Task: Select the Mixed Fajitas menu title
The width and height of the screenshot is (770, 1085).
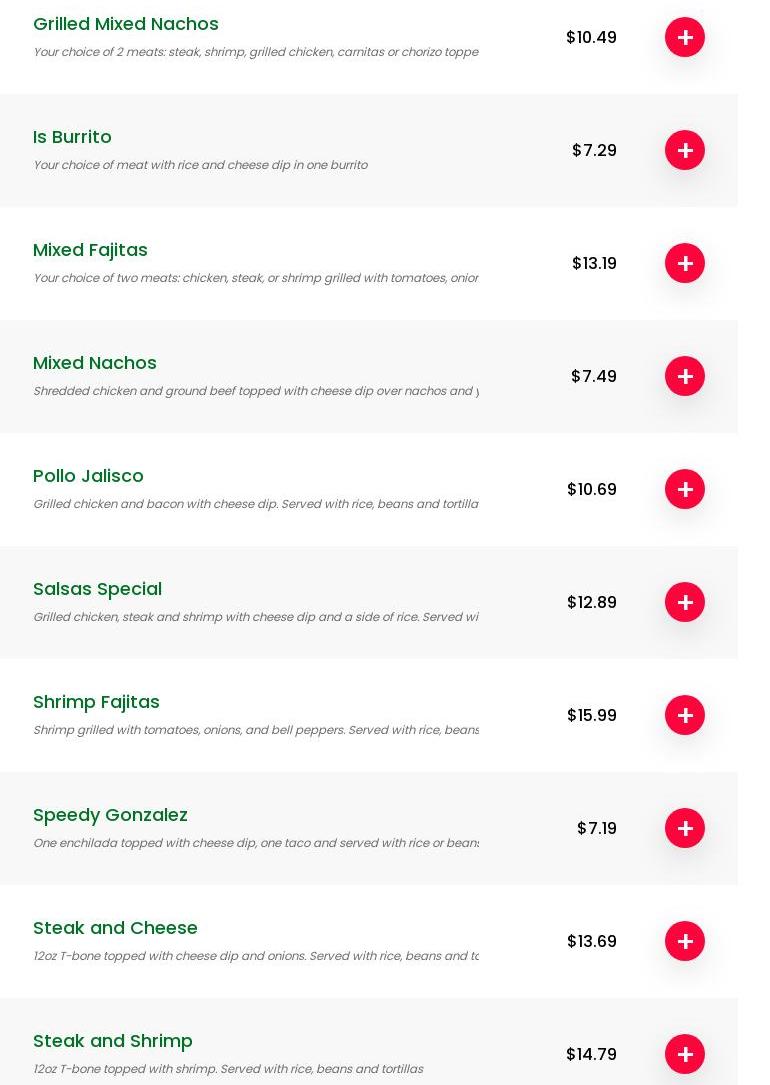Action: click(90, 250)
